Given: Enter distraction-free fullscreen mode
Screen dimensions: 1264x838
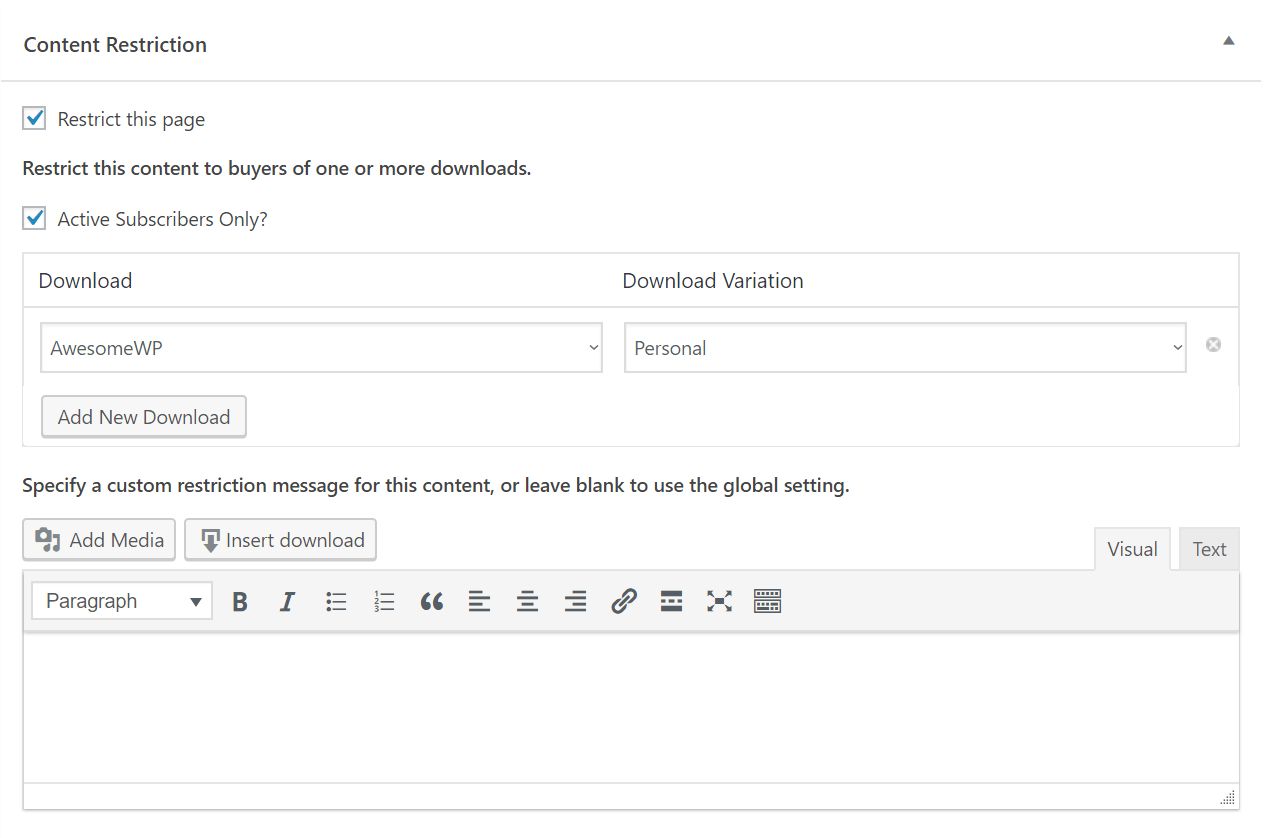Looking at the screenshot, I should pos(719,601).
